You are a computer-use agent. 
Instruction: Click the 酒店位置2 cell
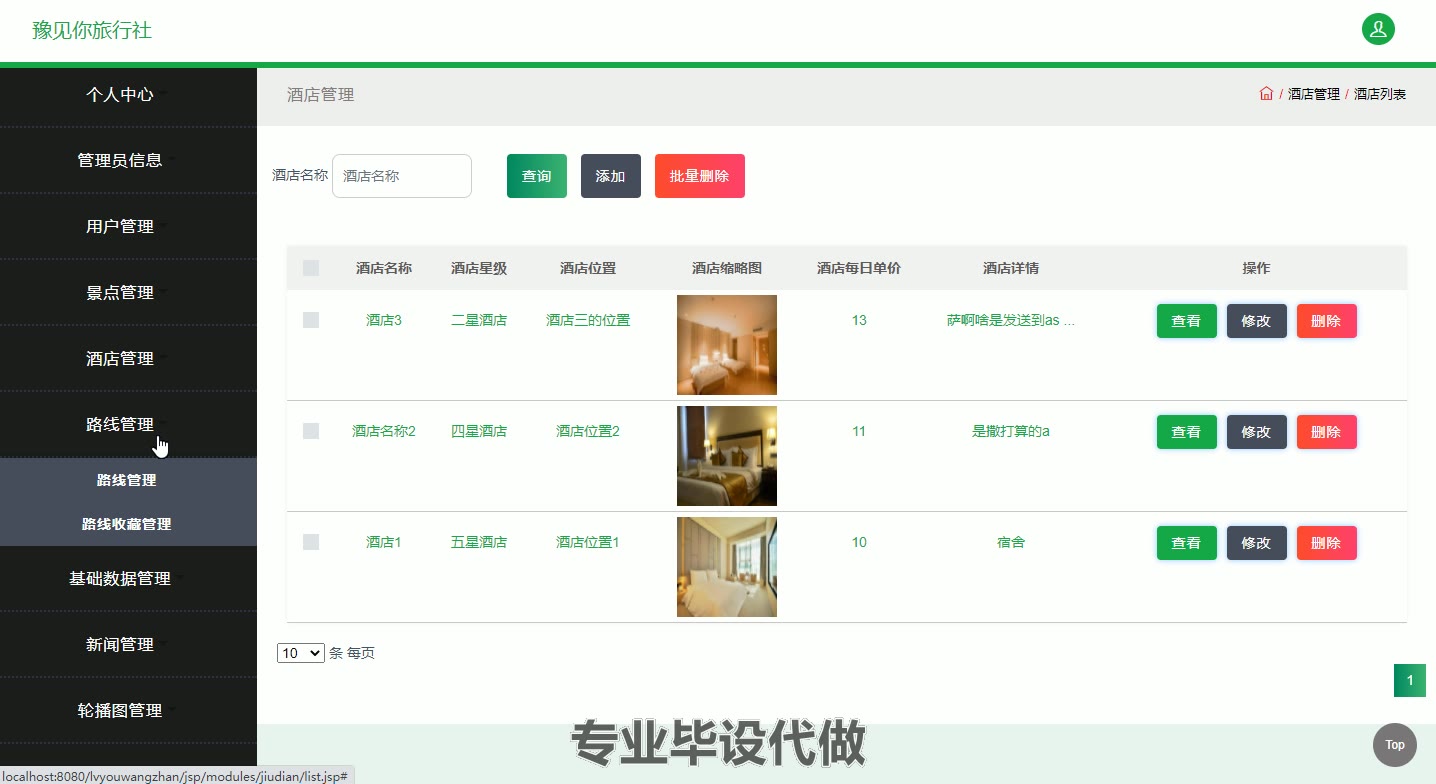588,431
